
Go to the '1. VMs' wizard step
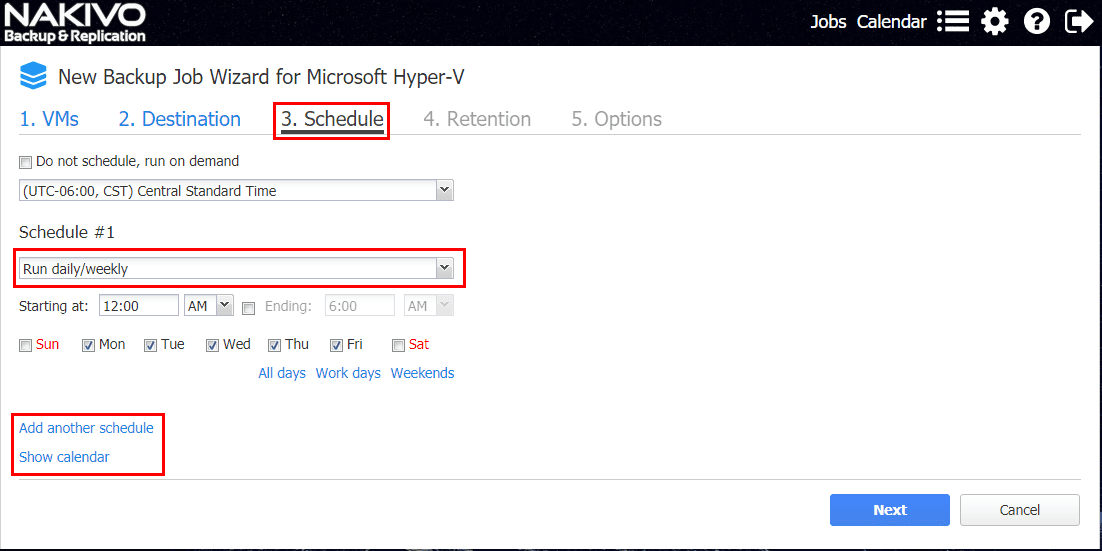tap(49, 119)
